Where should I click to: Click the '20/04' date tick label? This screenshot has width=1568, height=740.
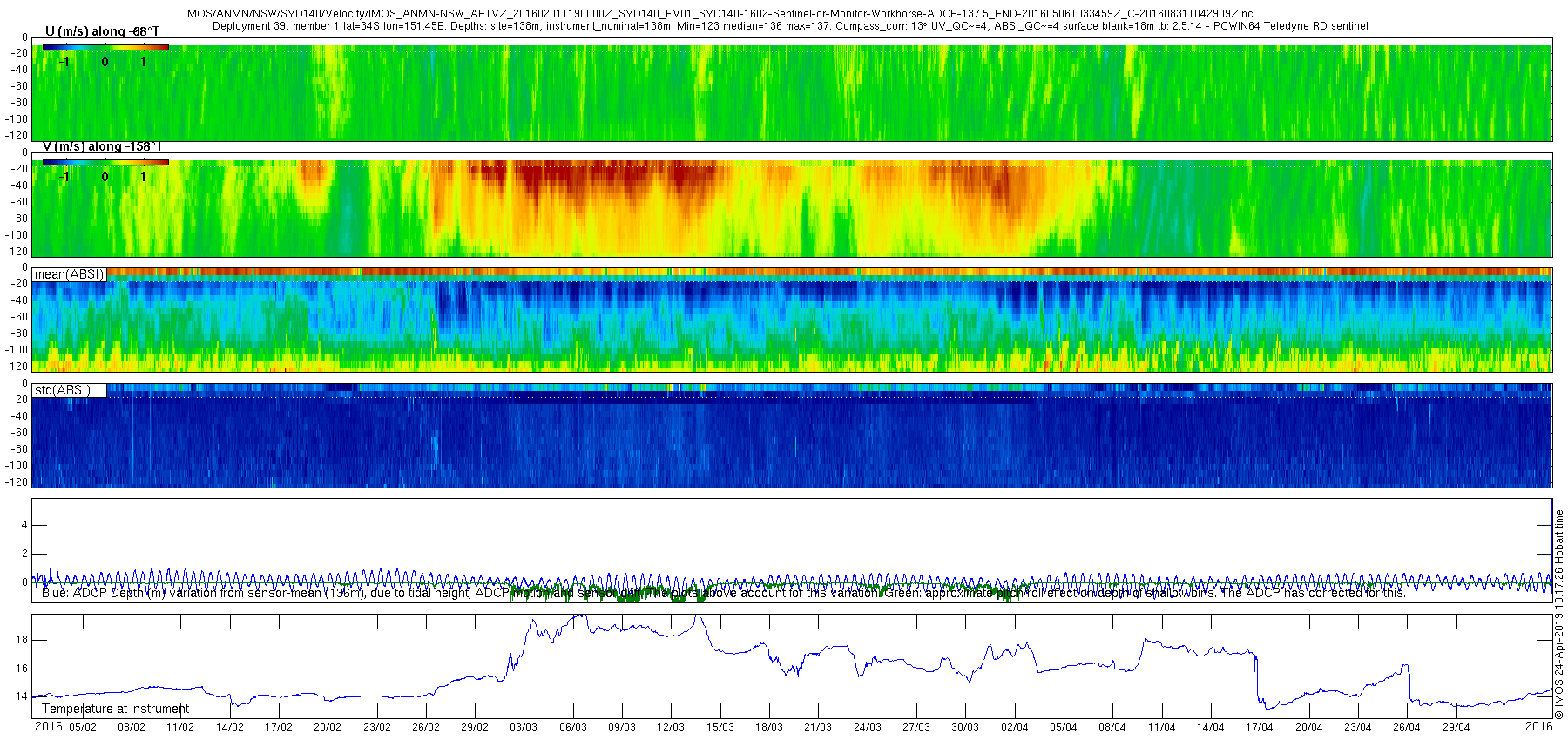click(x=1309, y=728)
